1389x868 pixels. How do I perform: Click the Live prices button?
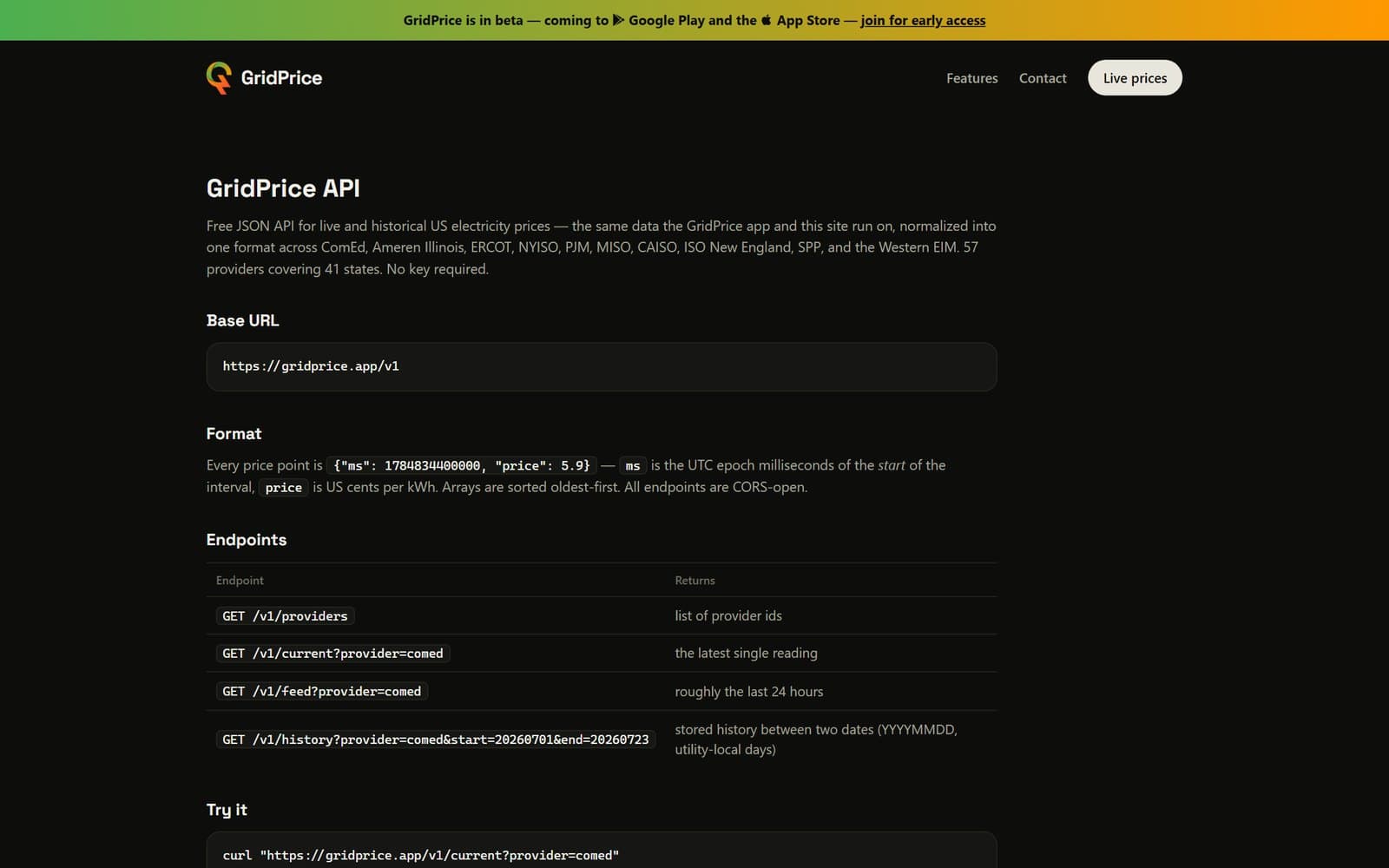click(1135, 78)
